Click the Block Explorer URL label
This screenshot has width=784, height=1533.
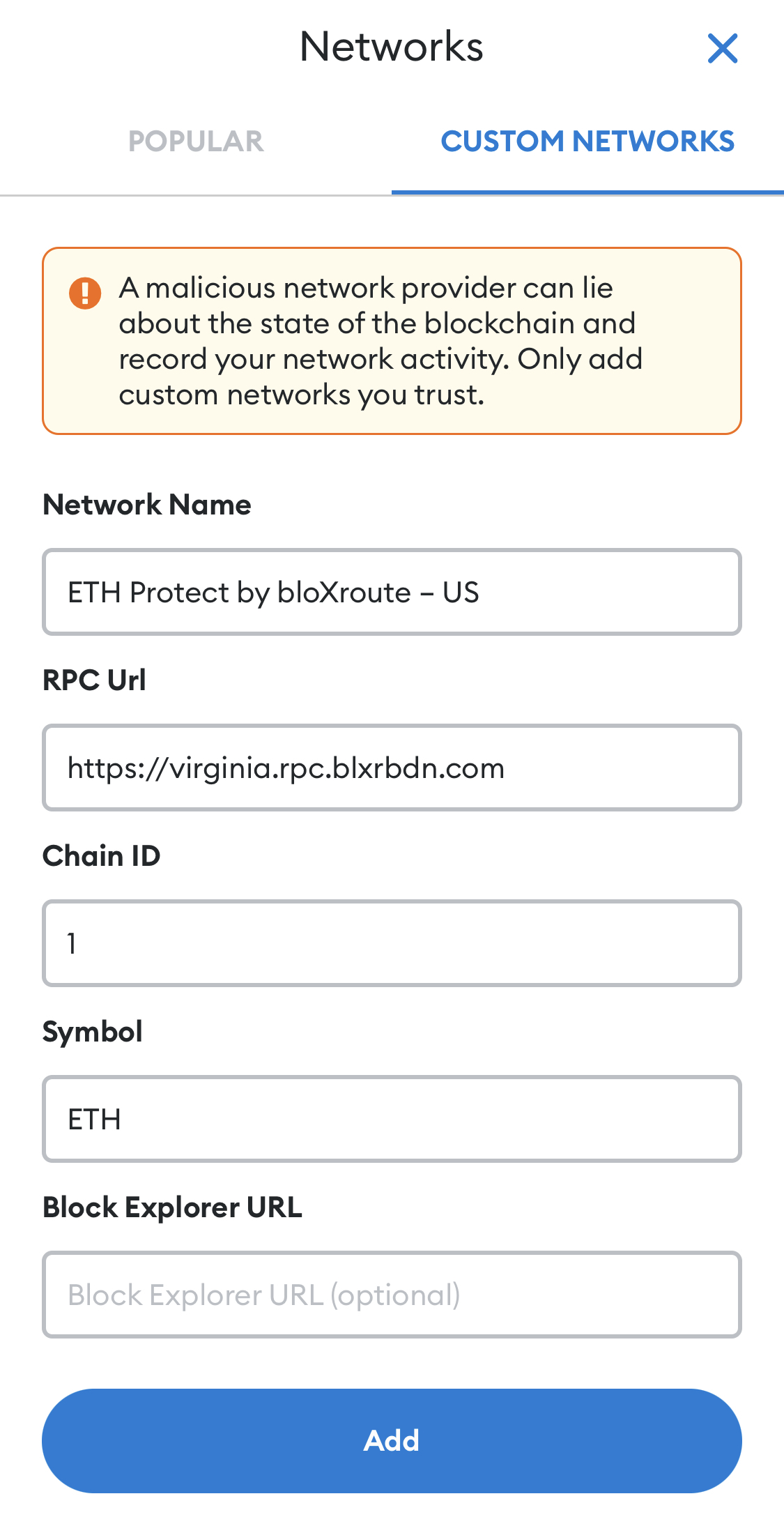click(x=173, y=1208)
